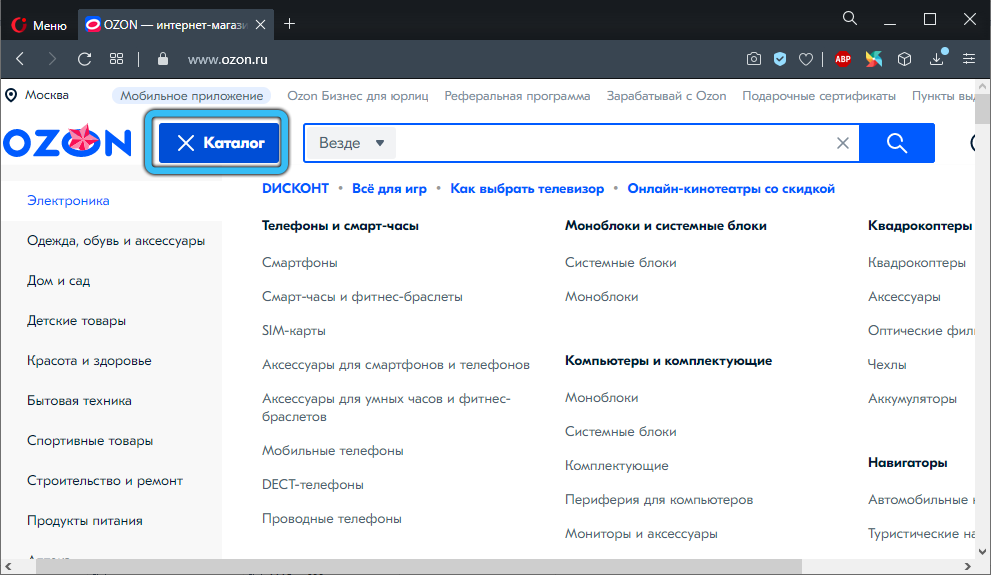Select Одежда, обувь и аксессуары category
Image resolution: width=991 pixels, height=575 pixels.
coord(116,241)
